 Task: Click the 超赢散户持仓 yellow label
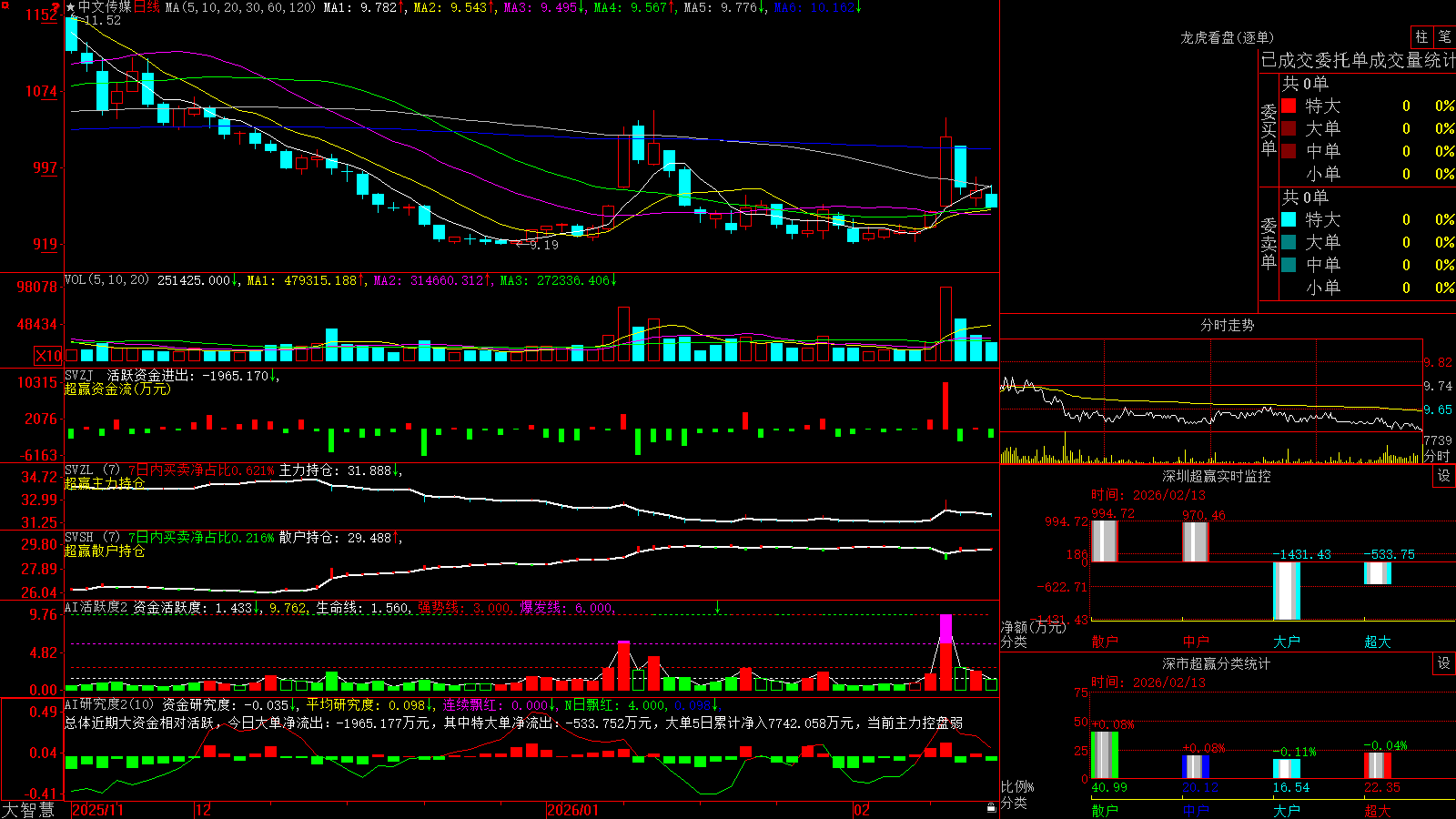click(105, 551)
